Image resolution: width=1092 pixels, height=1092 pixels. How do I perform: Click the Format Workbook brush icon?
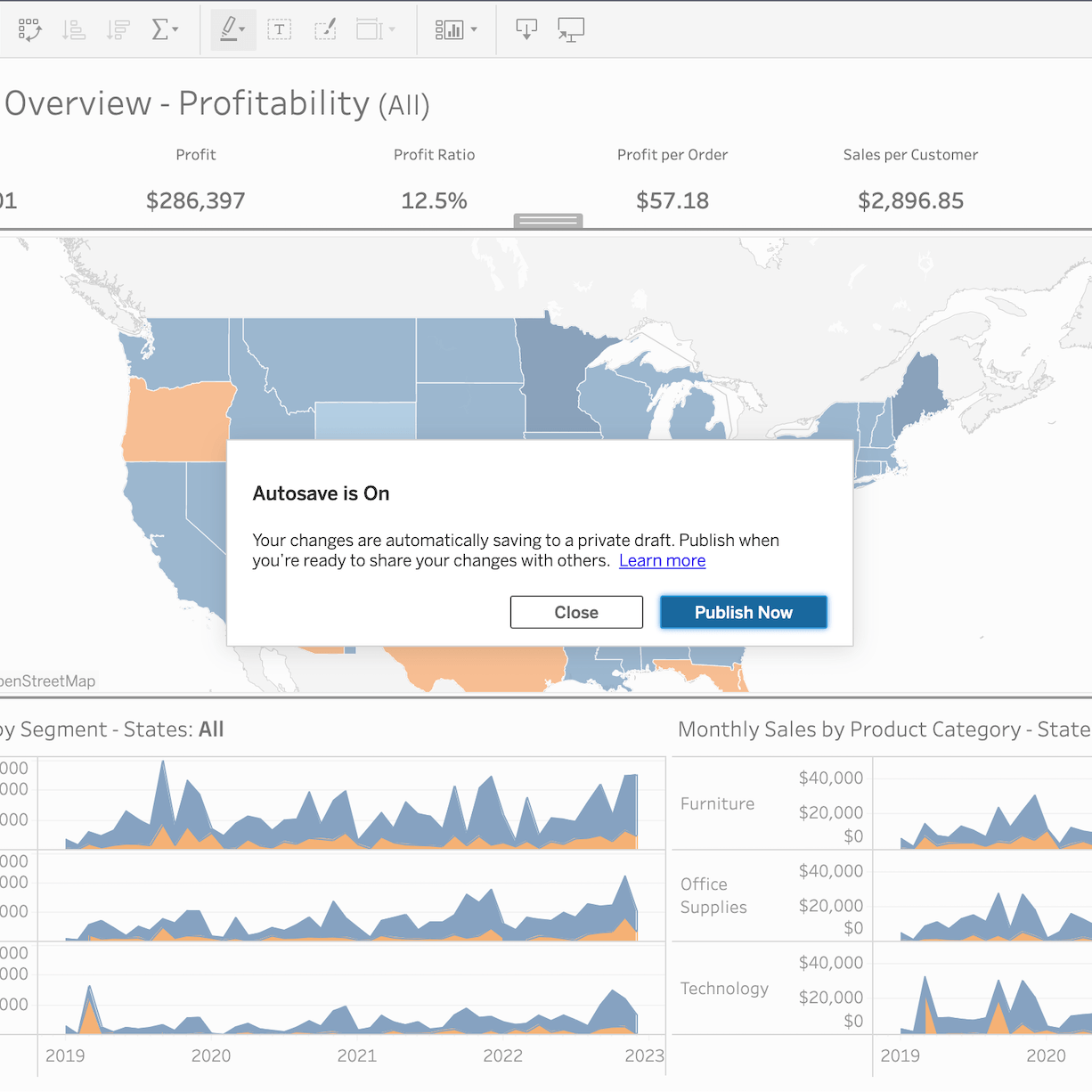coord(325,30)
